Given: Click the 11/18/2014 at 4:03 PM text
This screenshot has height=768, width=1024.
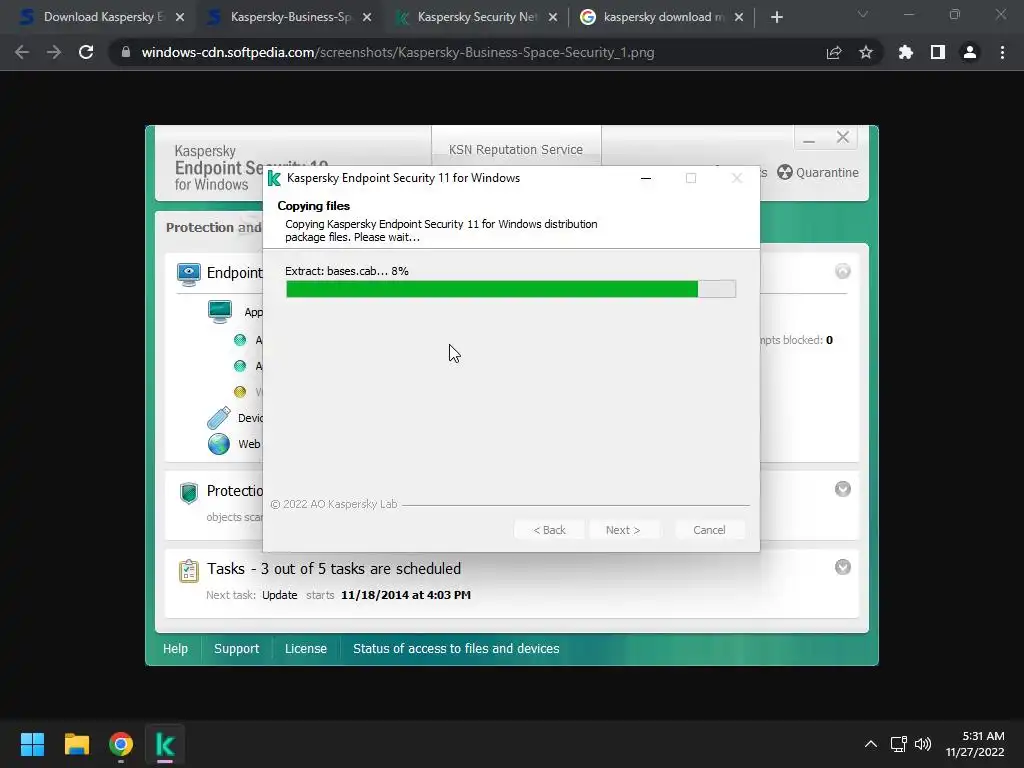Looking at the screenshot, I should tap(406, 595).
